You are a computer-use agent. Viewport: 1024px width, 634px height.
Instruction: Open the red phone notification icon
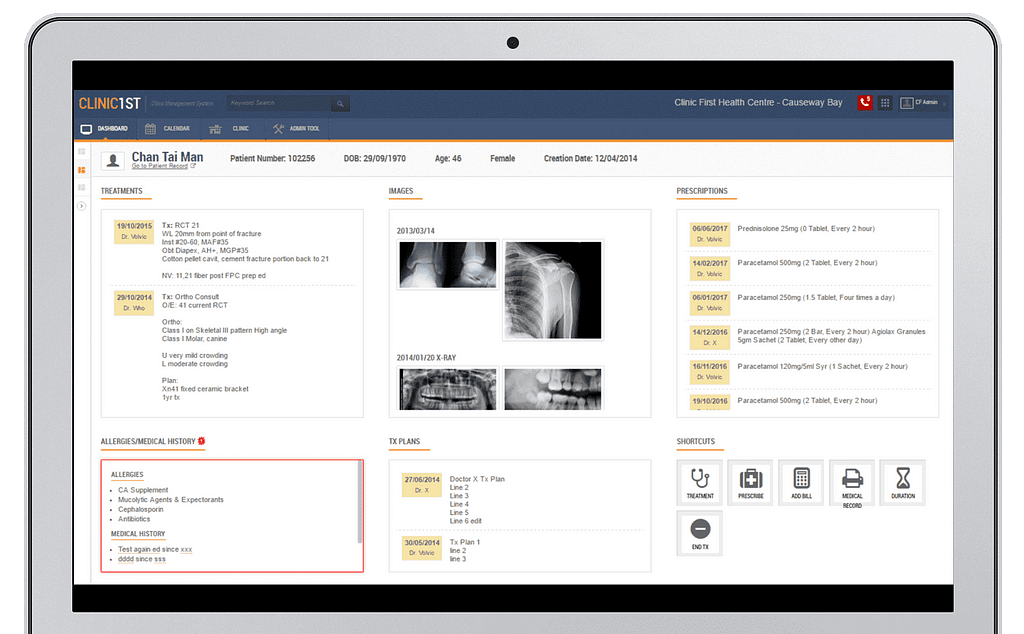click(x=865, y=103)
